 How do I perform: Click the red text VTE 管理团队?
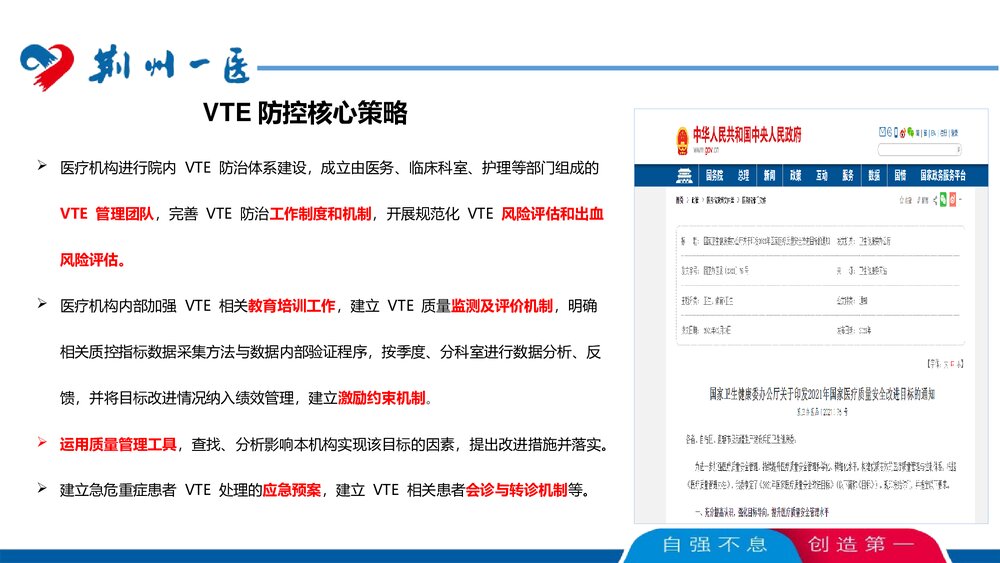107,214
